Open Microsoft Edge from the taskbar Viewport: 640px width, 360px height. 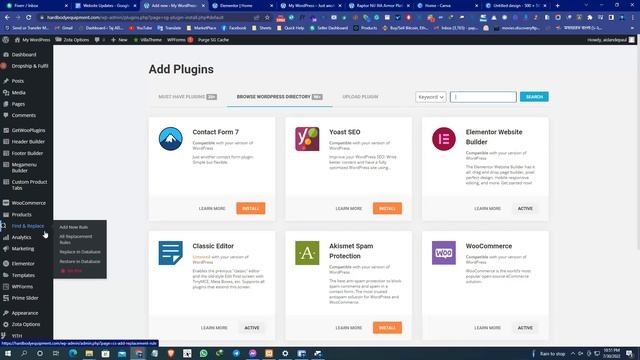click(73, 353)
